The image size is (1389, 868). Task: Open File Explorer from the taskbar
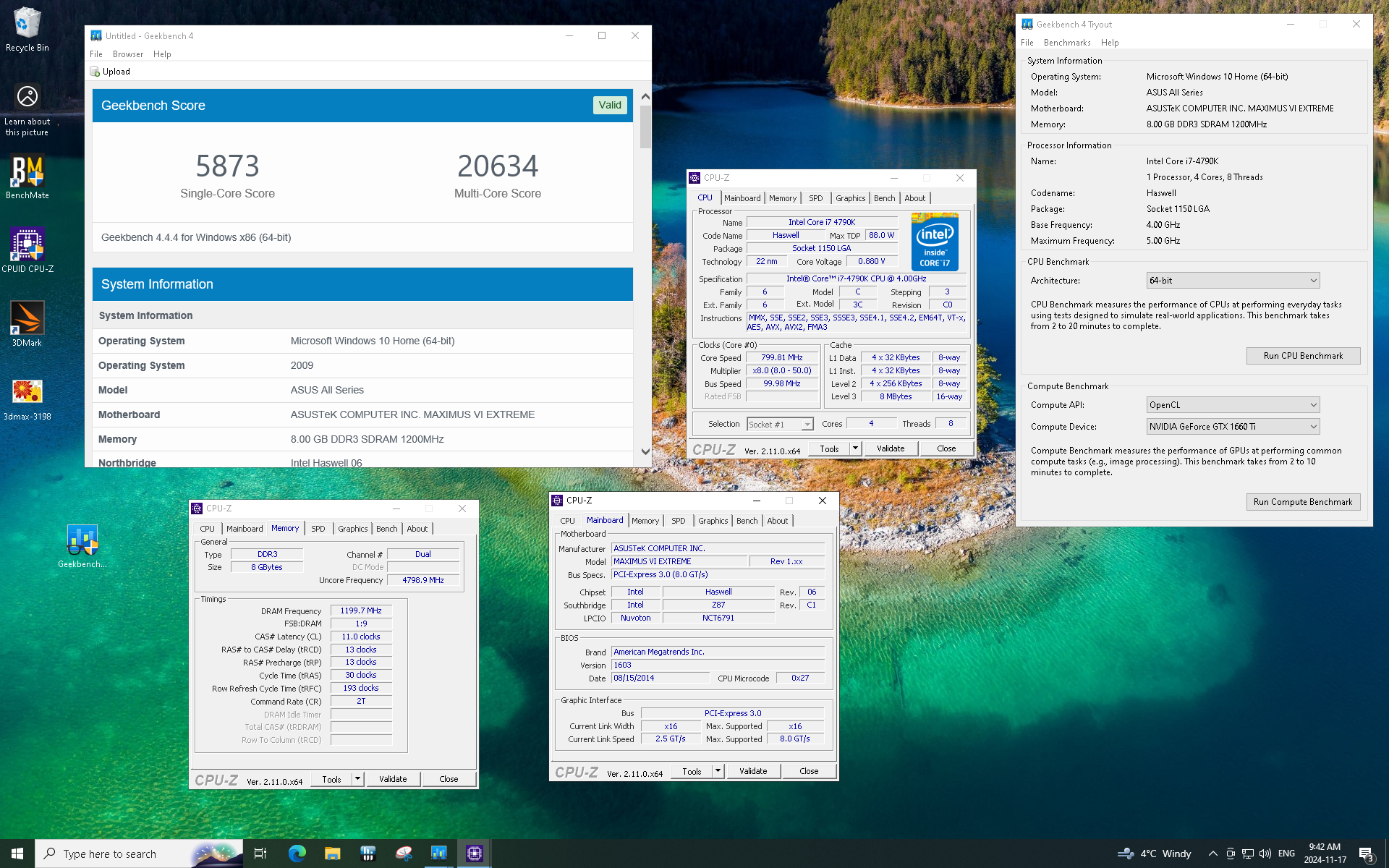click(x=332, y=854)
